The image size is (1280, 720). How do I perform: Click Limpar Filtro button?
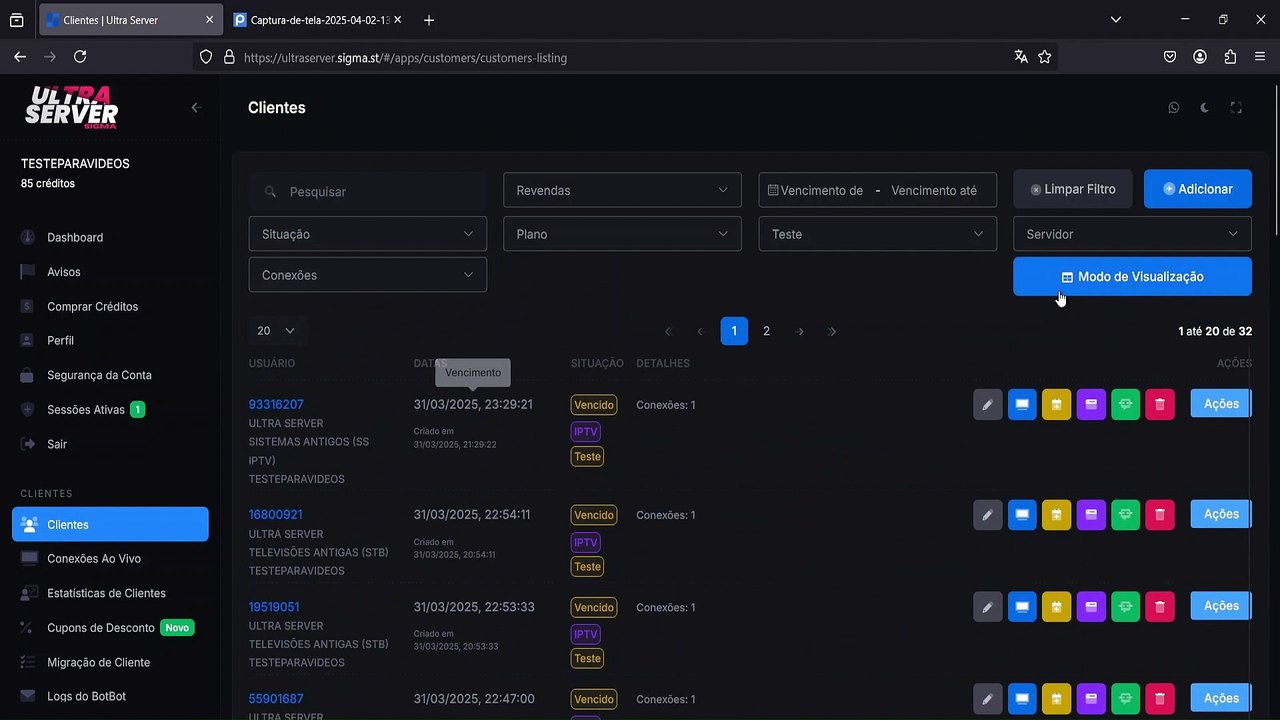(x=1072, y=189)
